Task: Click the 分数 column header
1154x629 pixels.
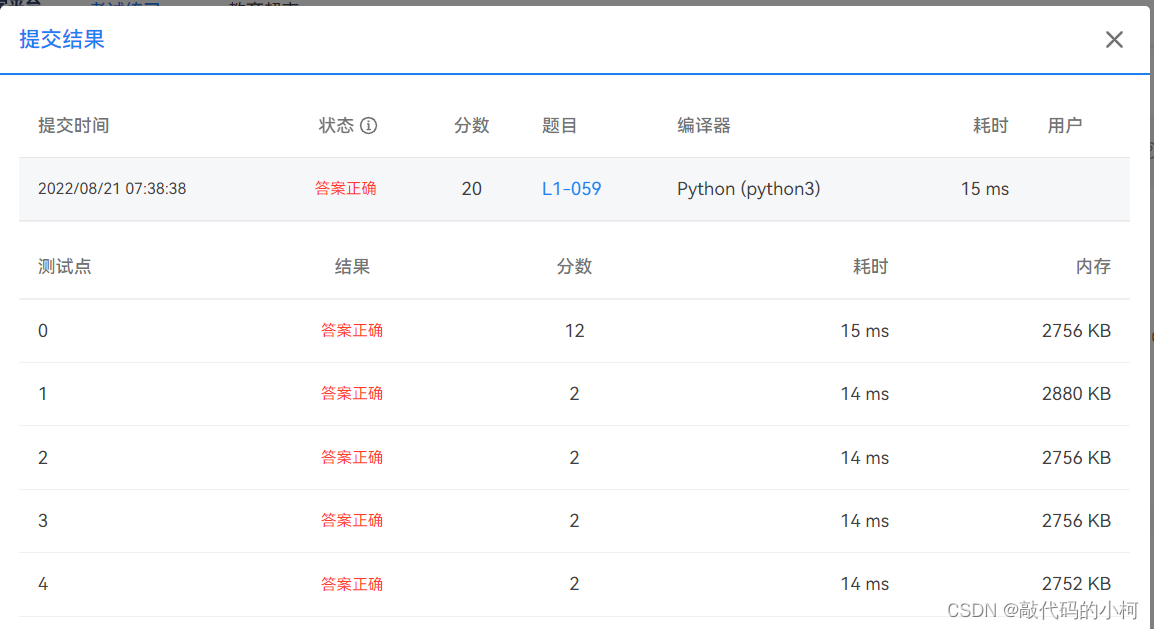Action: tap(471, 125)
